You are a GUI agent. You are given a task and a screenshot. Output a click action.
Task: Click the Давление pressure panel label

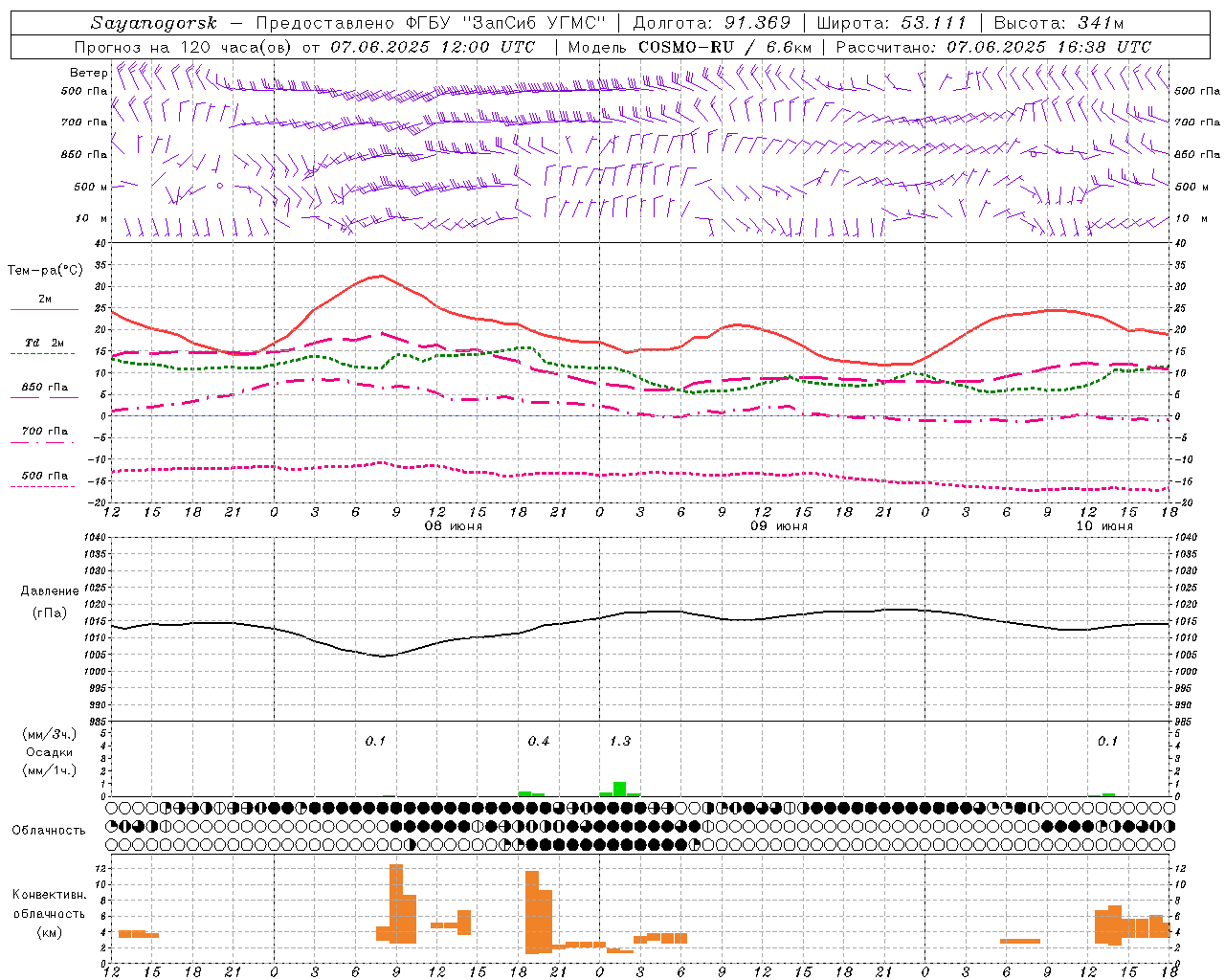(x=49, y=591)
